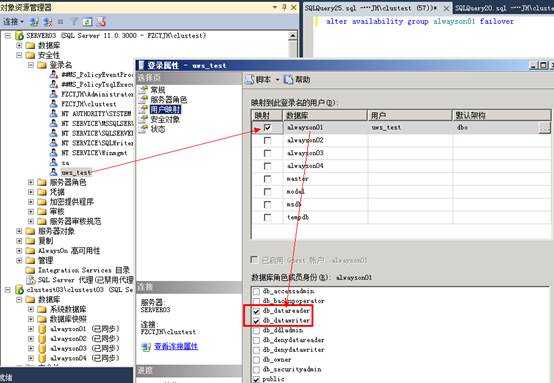Select the ##MS_PolicyEventProcessingLogin## login icon
Screen dimensions: 554x383
(53, 75)
